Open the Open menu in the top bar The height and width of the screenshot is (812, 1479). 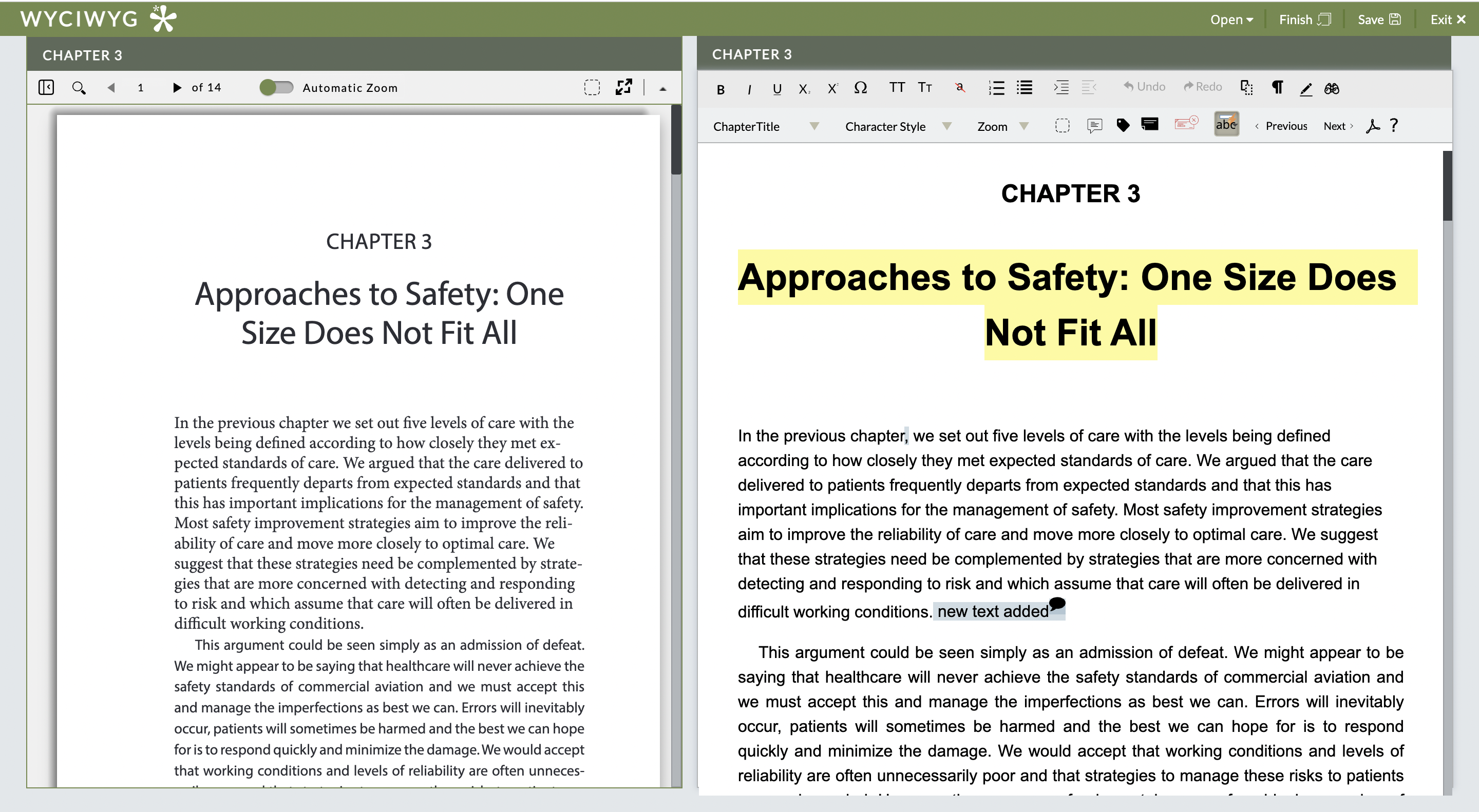click(x=1231, y=20)
